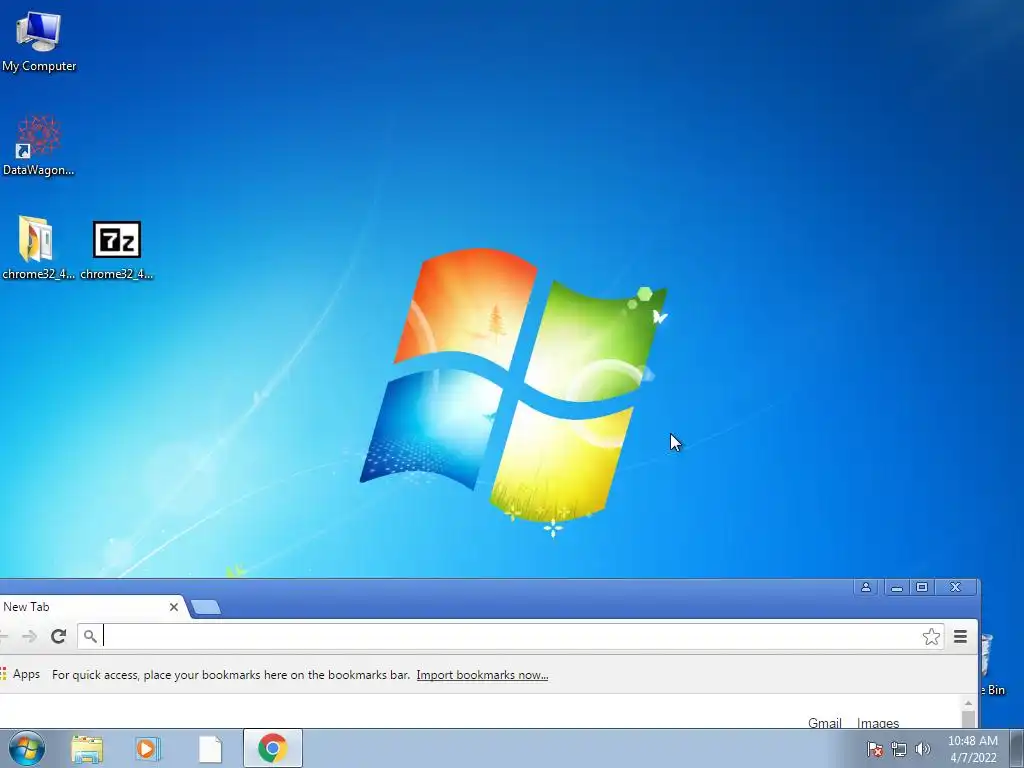Image resolution: width=1024 pixels, height=768 pixels.
Task: Reload the page in Chrome
Action: 59,636
